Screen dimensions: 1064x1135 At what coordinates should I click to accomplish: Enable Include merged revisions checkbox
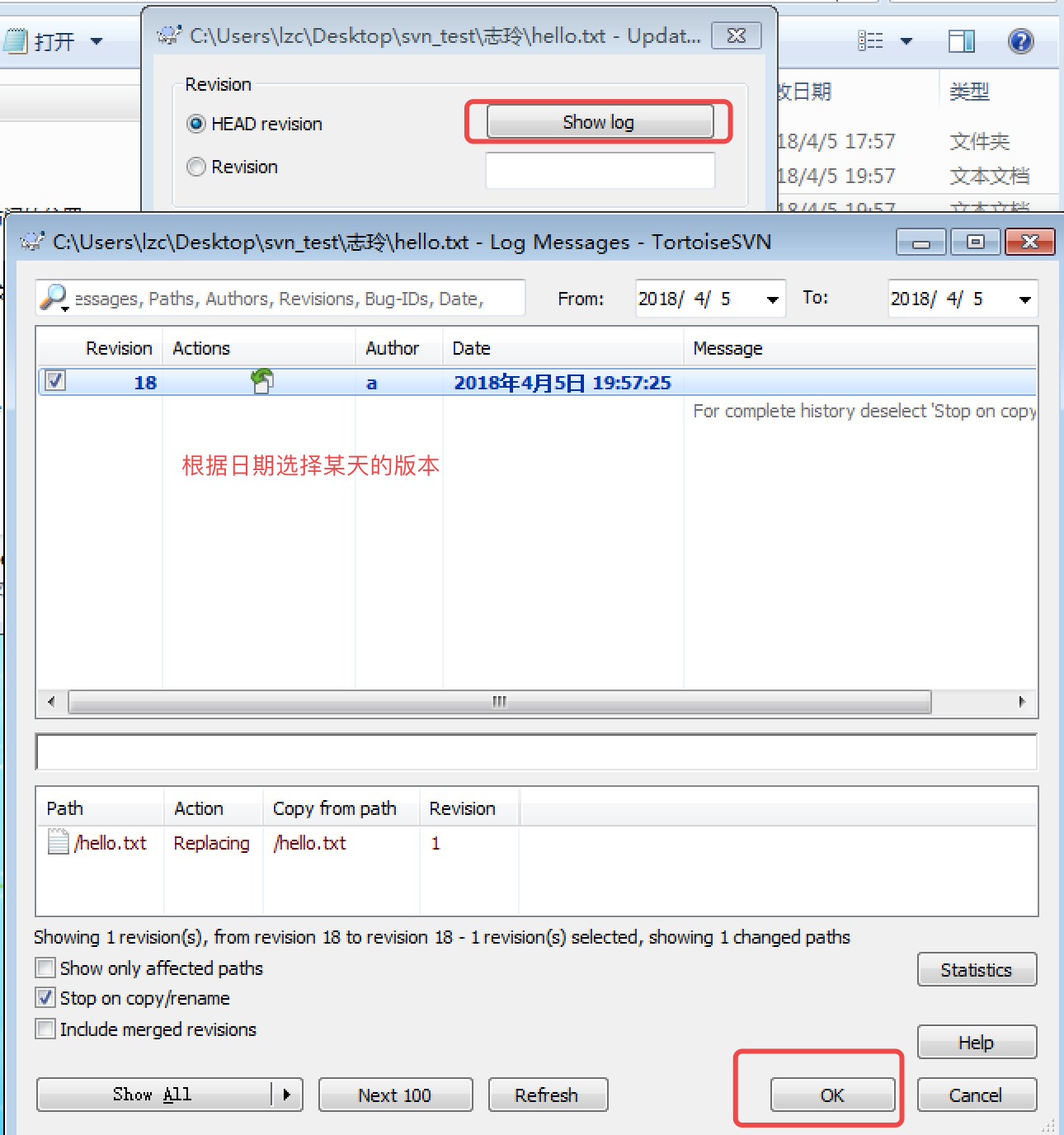[x=46, y=1029]
